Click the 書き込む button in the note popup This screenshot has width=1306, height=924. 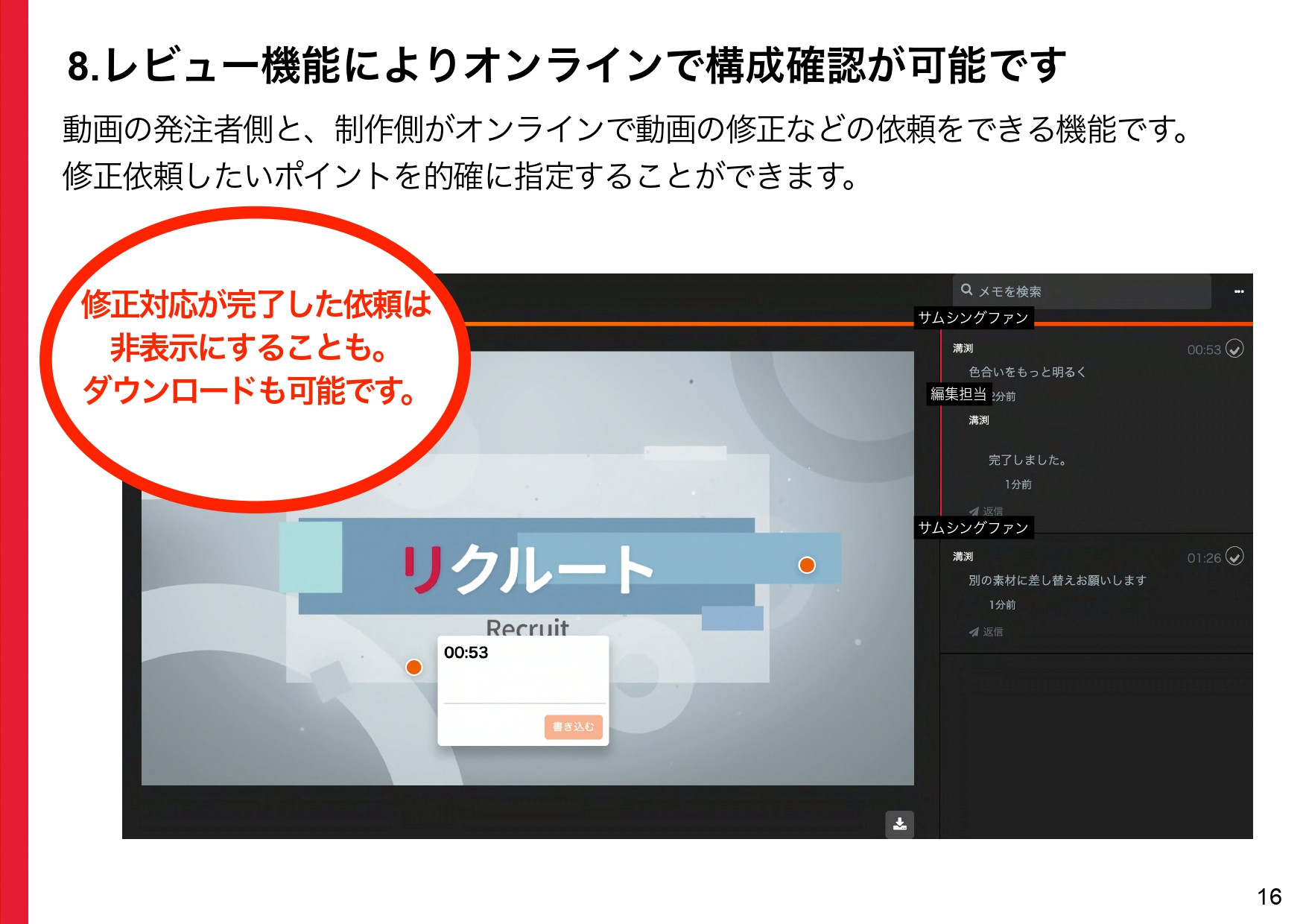point(575,727)
